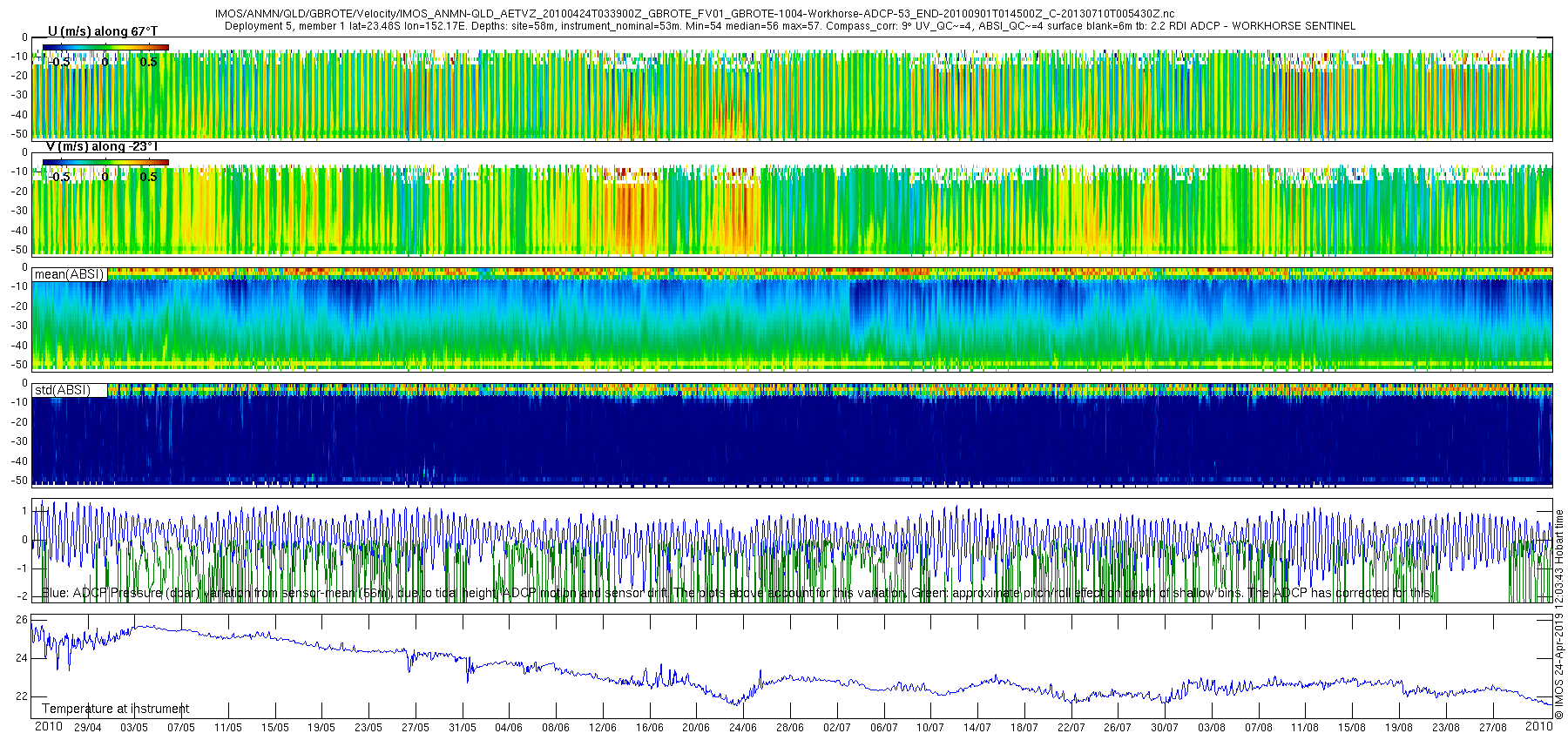The image size is (1568, 740).
Task: Click the 'Deployment 5' metadata line
Action: tap(789, 26)
